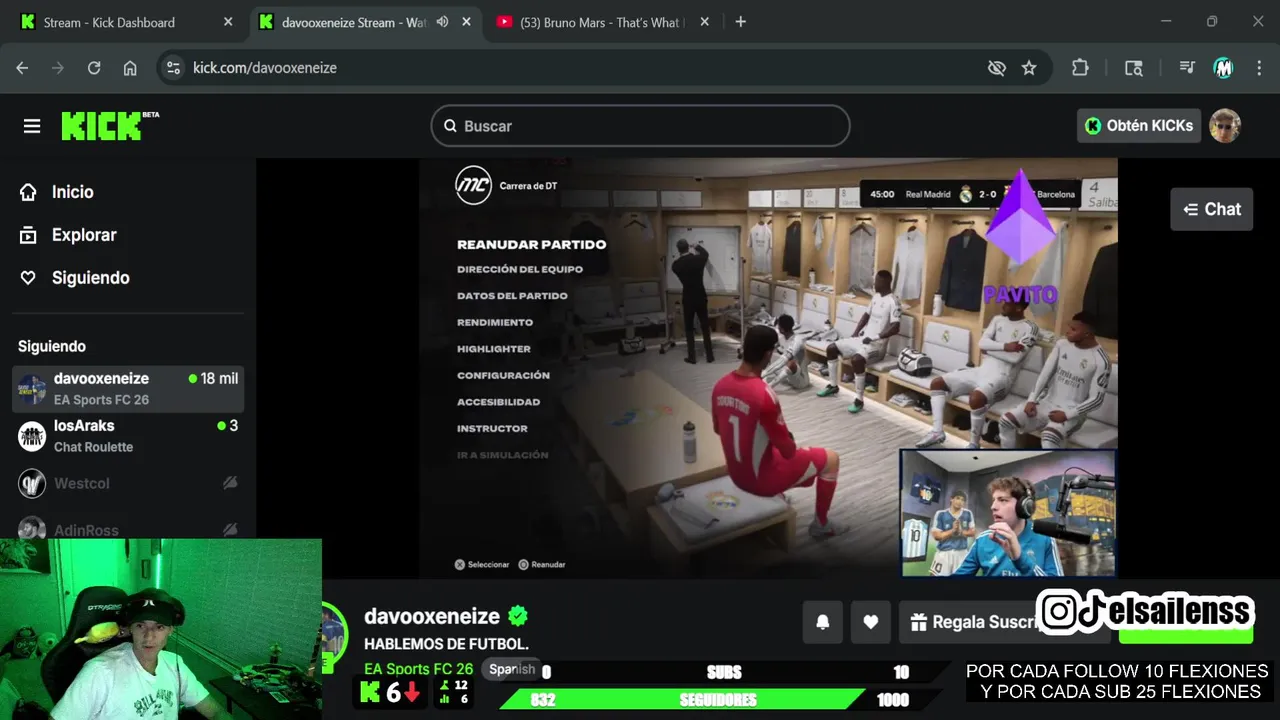Open the Chrome profile M avatar
The height and width of the screenshot is (720, 1280).
pos(1223,68)
